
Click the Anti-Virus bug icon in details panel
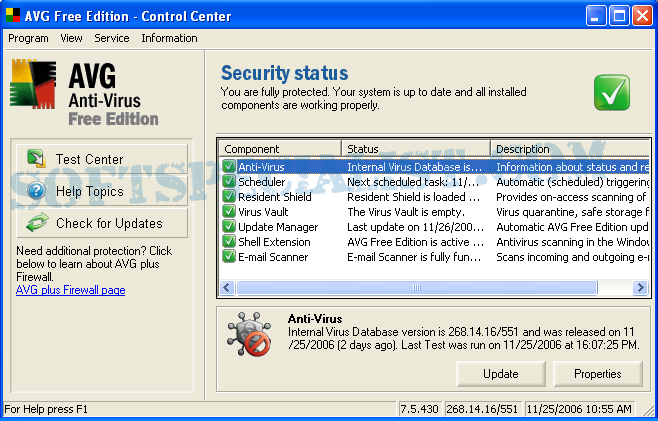249,334
